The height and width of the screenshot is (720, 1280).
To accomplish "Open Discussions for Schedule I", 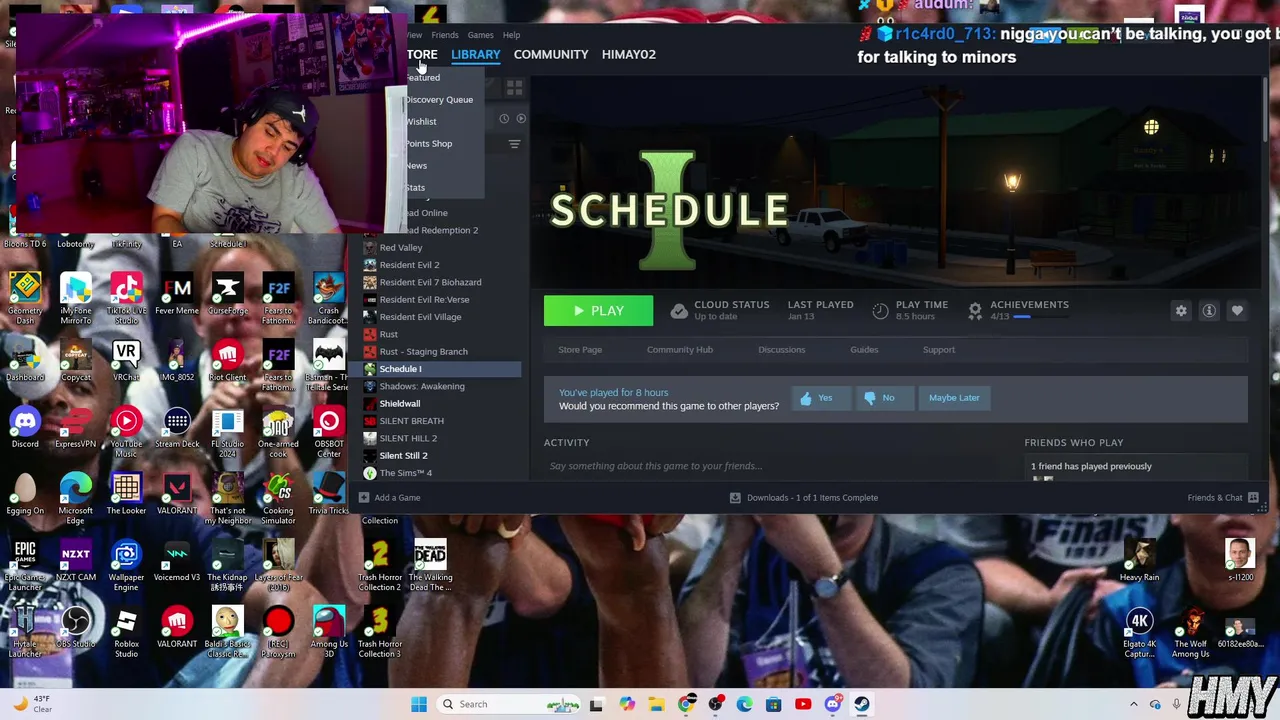I will [781, 350].
